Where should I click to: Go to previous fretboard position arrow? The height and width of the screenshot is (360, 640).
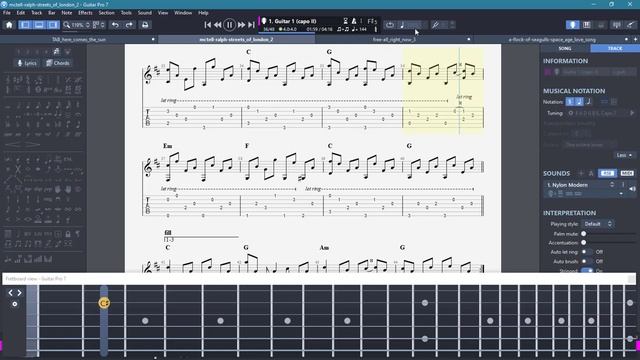point(10,293)
